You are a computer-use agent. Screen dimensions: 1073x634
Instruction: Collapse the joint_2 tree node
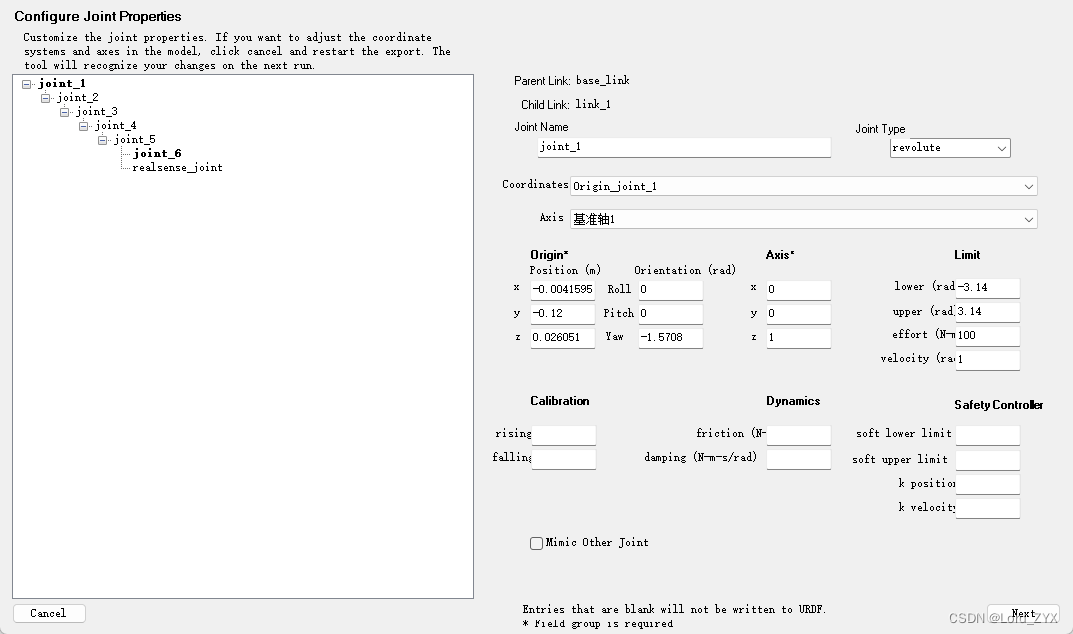pyautogui.click(x=46, y=98)
